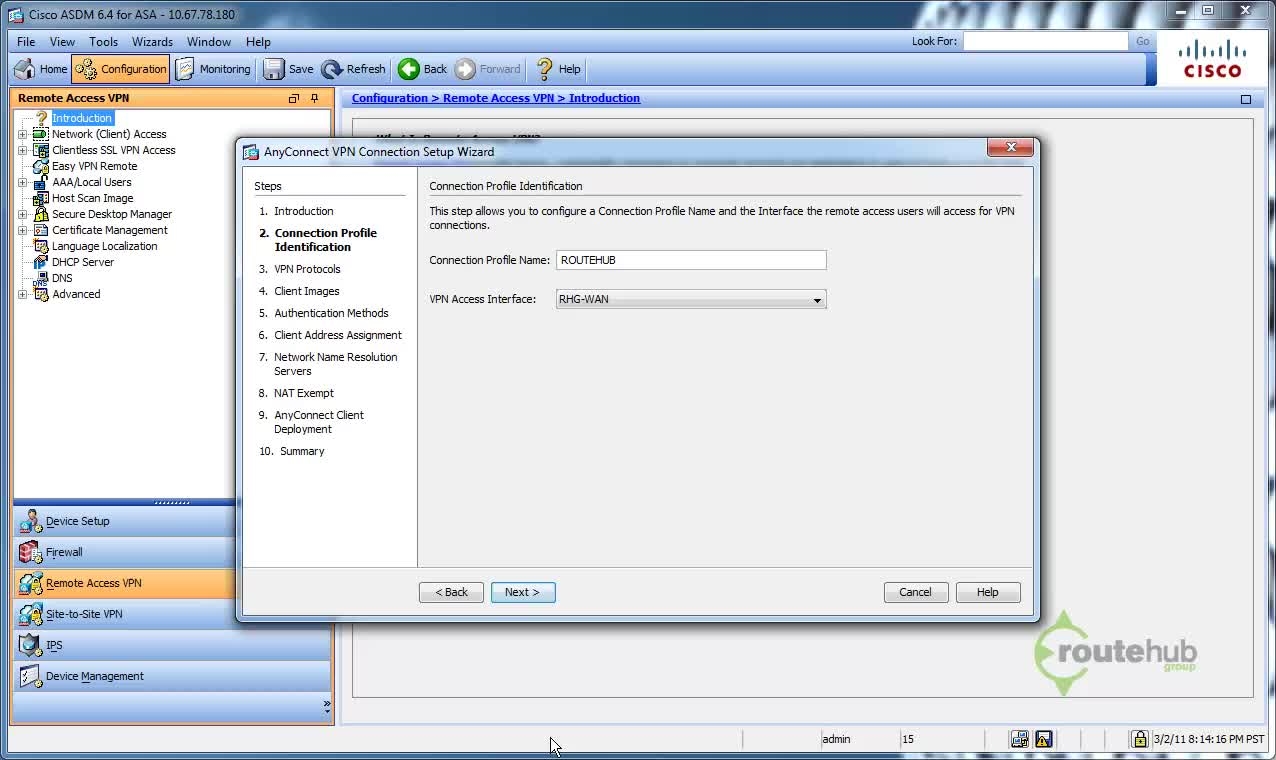Click the Configuration toolbar button
This screenshot has width=1276, height=760.
(121, 69)
